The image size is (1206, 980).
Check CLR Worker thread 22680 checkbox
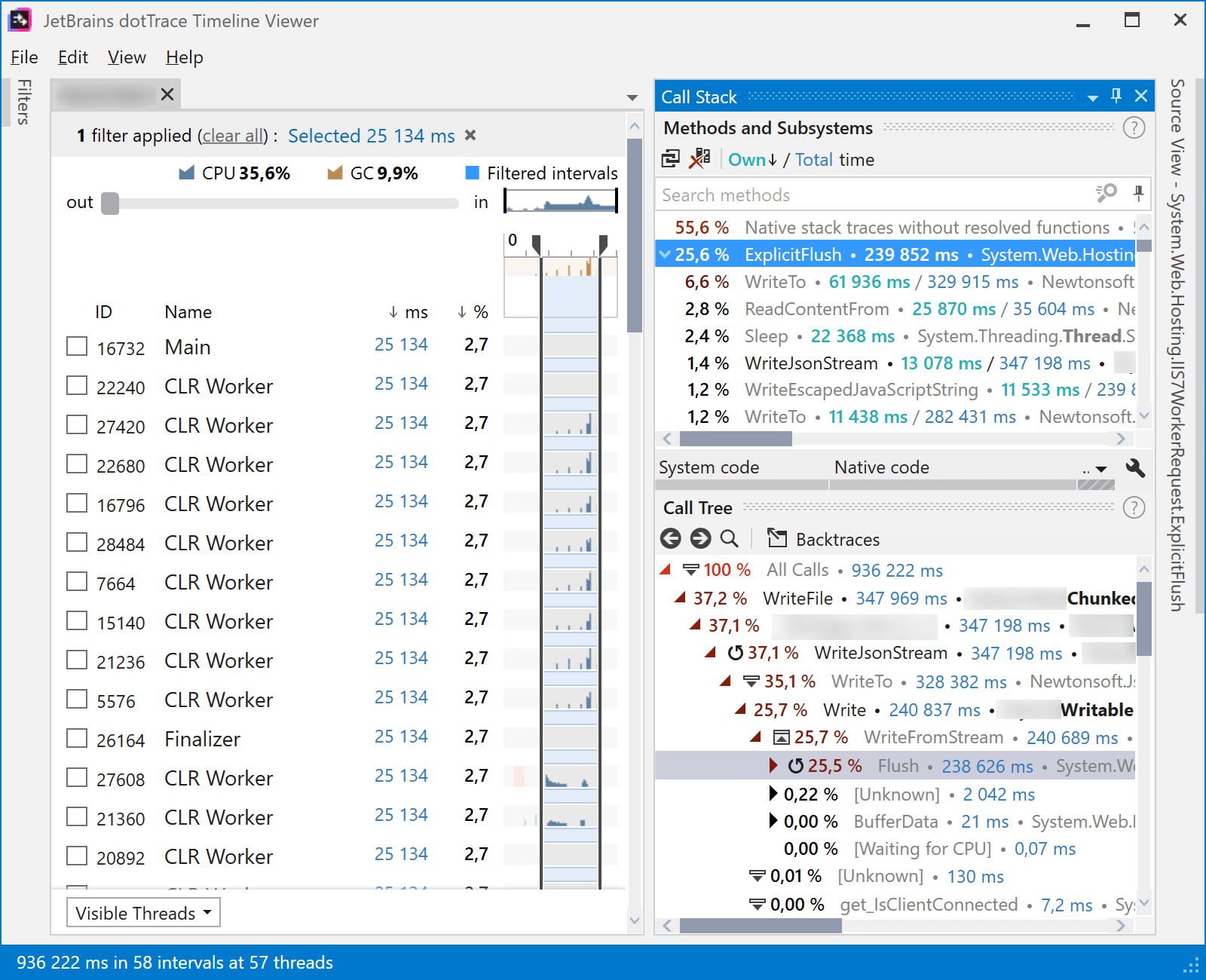[x=77, y=464]
